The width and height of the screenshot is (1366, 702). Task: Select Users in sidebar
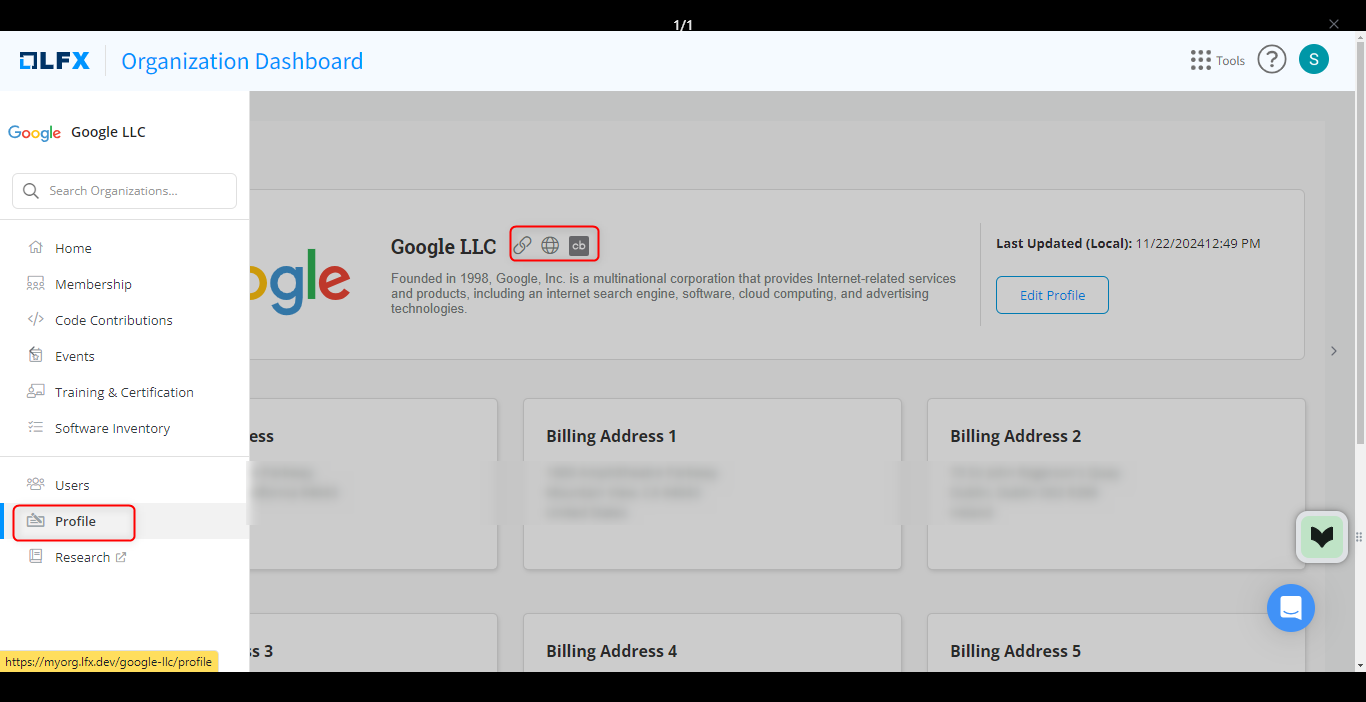pos(72,485)
